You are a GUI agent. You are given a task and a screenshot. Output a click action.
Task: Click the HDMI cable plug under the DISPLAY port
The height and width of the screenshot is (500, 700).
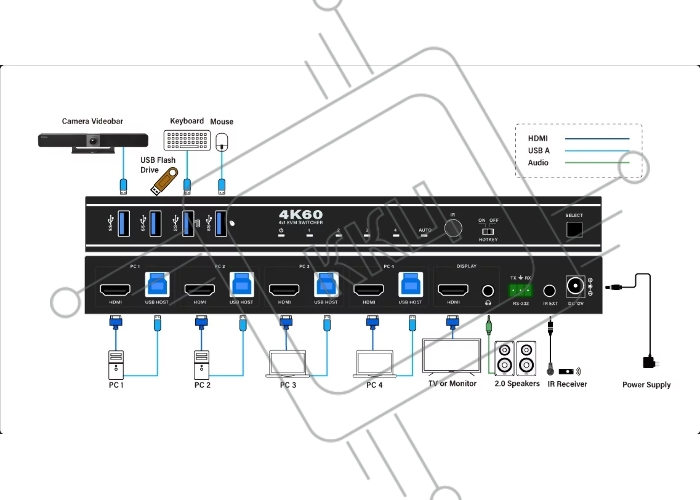tap(452, 322)
